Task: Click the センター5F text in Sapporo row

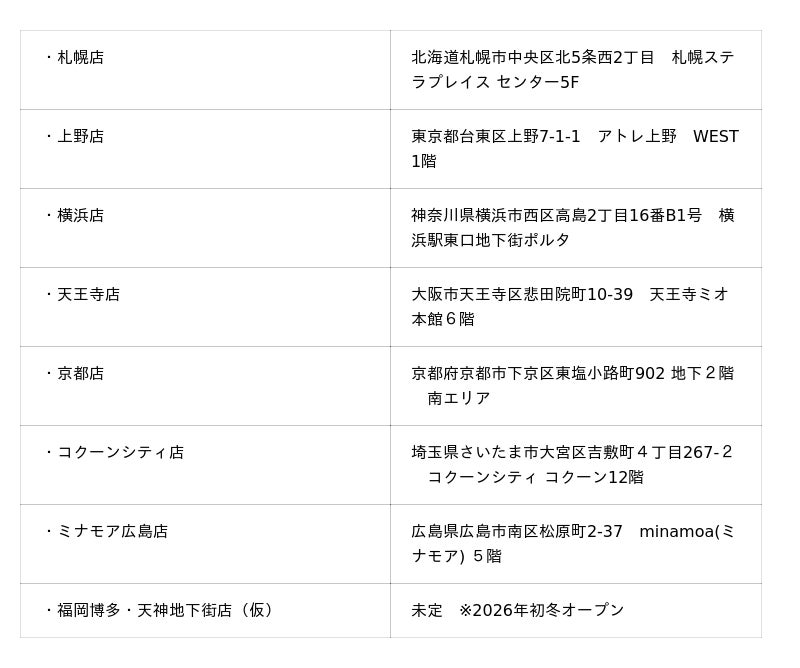Action: (537, 82)
